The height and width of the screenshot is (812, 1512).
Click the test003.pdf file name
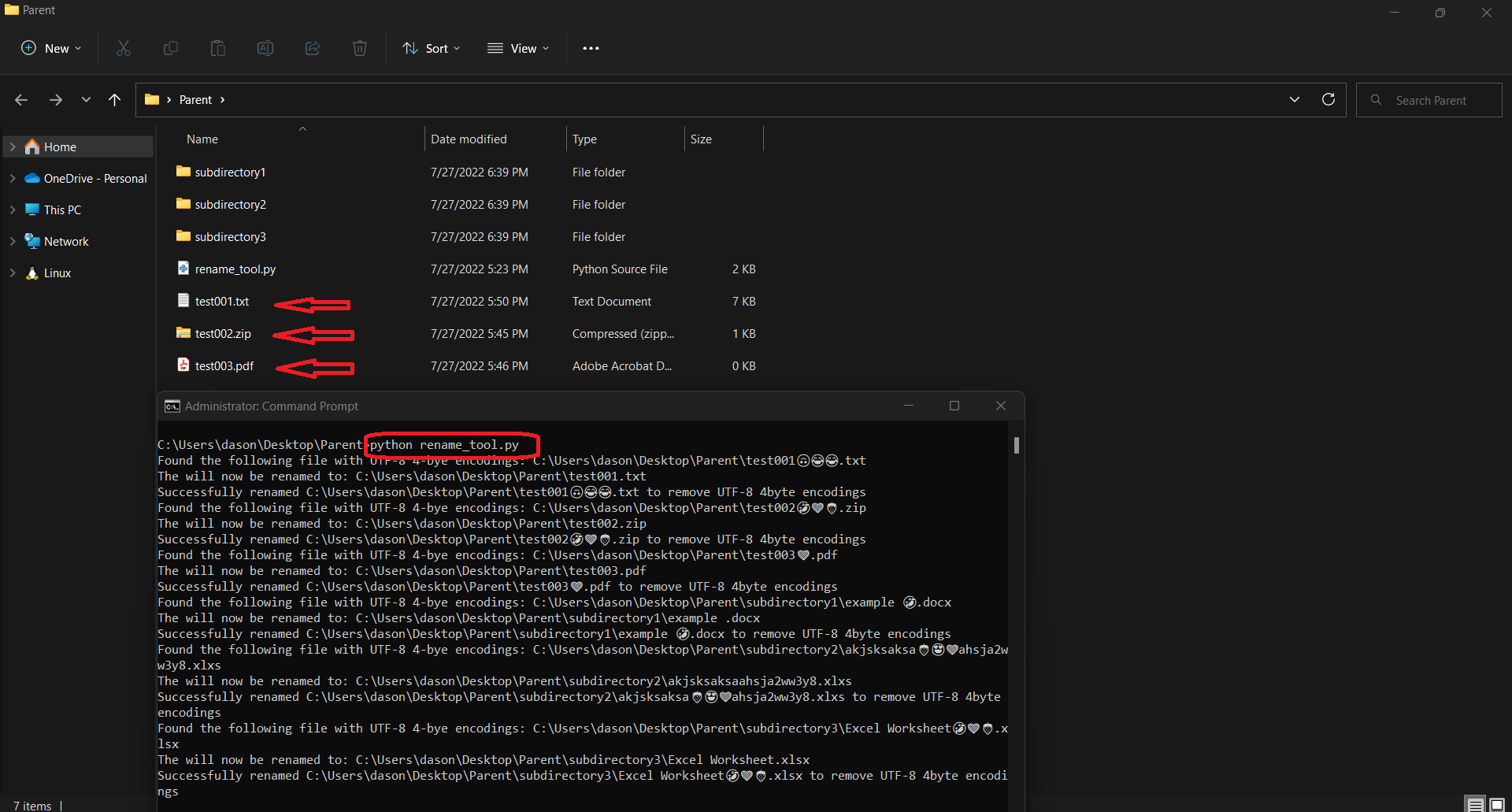click(x=224, y=366)
